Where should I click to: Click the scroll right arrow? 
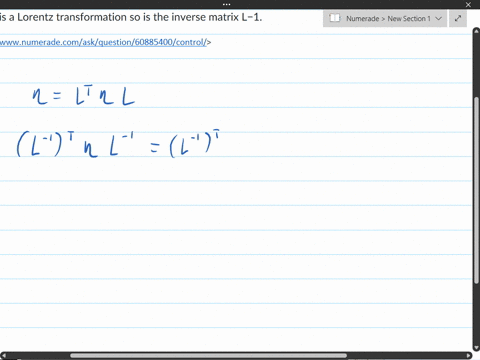(x=469, y=356)
